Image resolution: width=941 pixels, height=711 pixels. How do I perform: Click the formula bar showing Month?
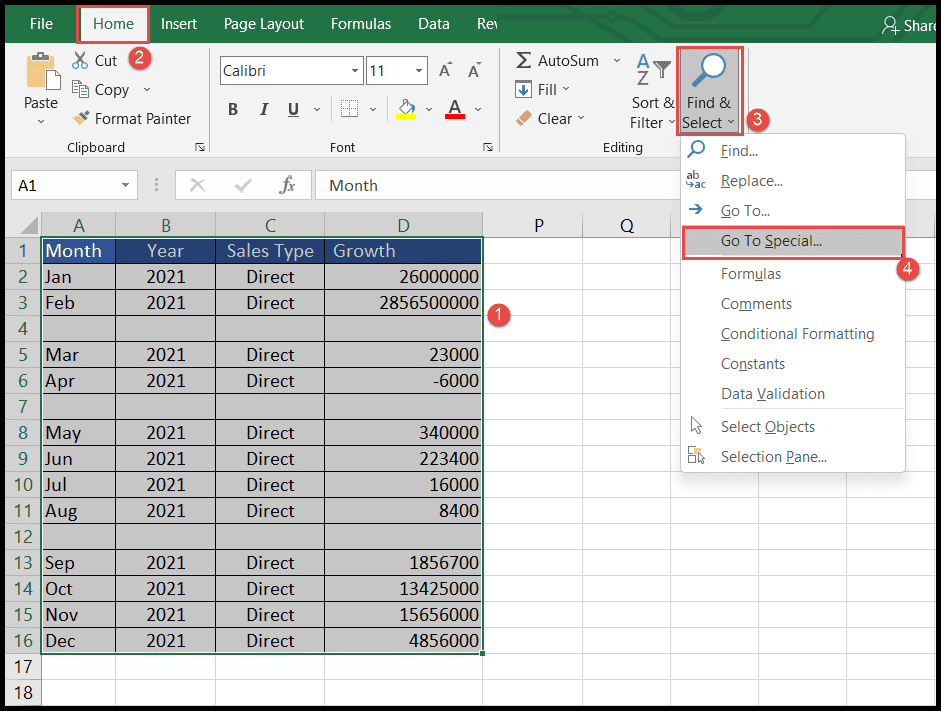point(496,185)
